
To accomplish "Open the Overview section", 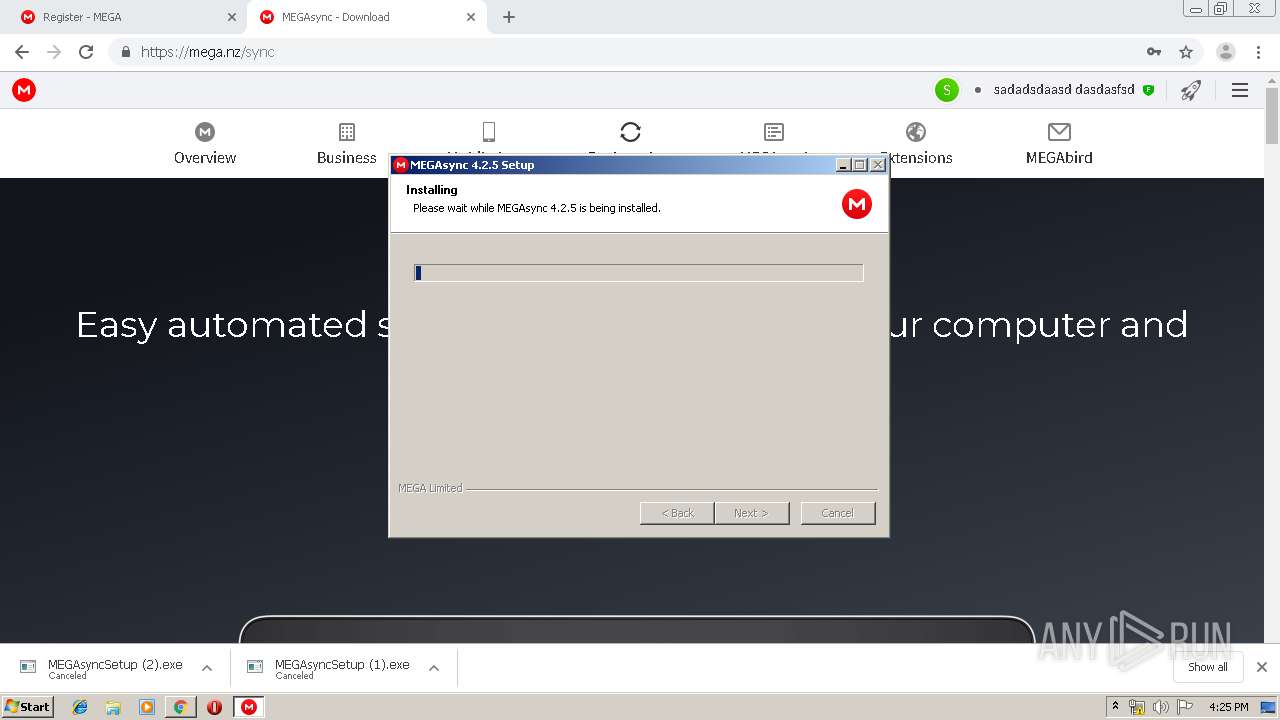I will [205, 144].
